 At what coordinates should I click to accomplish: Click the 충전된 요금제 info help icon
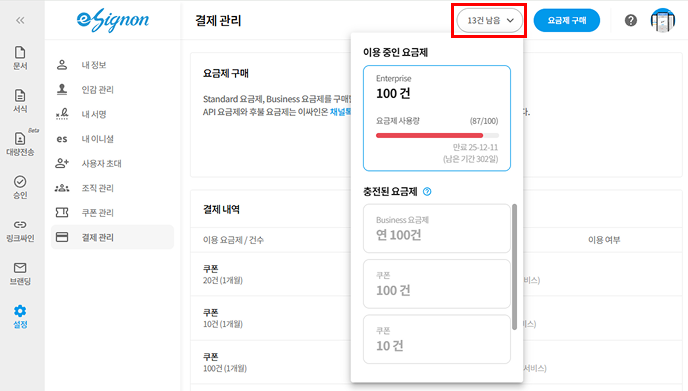pyautogui.click(x=427, y=191)
